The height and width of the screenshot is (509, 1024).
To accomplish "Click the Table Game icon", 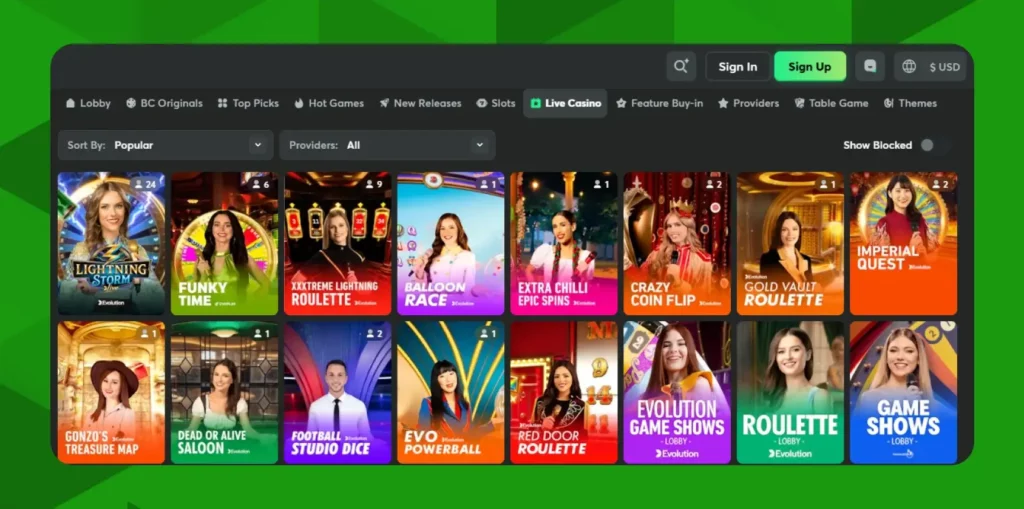I will pyautogui.click(x=799, y=103).
